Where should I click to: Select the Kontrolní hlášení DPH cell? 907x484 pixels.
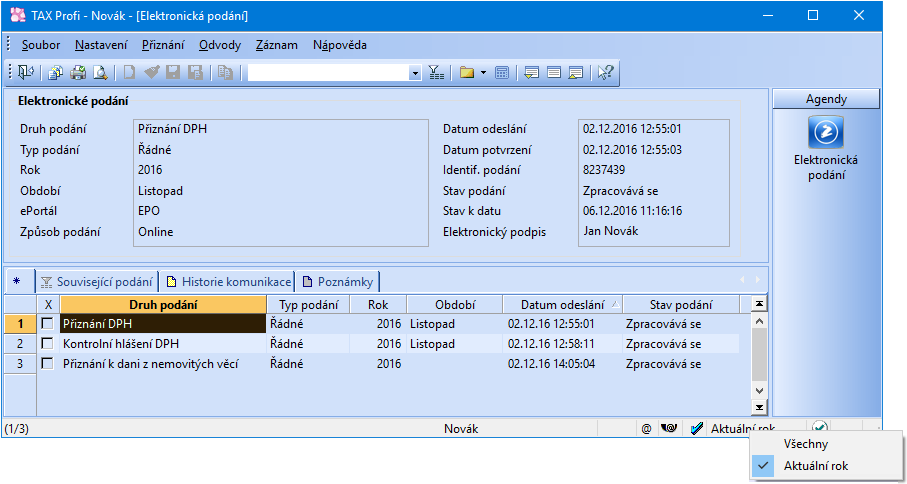point(163,344)
